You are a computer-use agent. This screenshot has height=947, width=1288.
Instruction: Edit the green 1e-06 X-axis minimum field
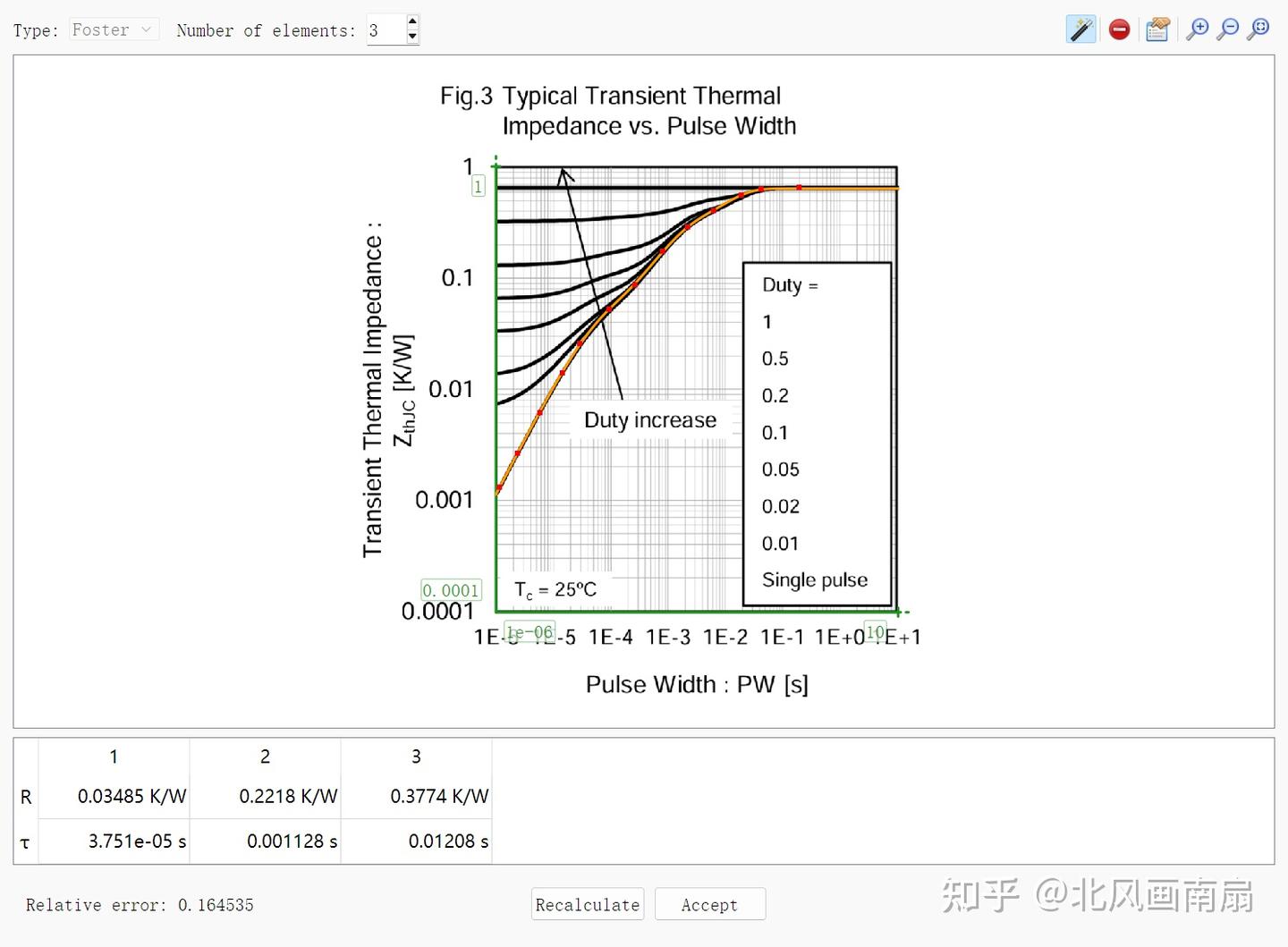click(530, 631)
